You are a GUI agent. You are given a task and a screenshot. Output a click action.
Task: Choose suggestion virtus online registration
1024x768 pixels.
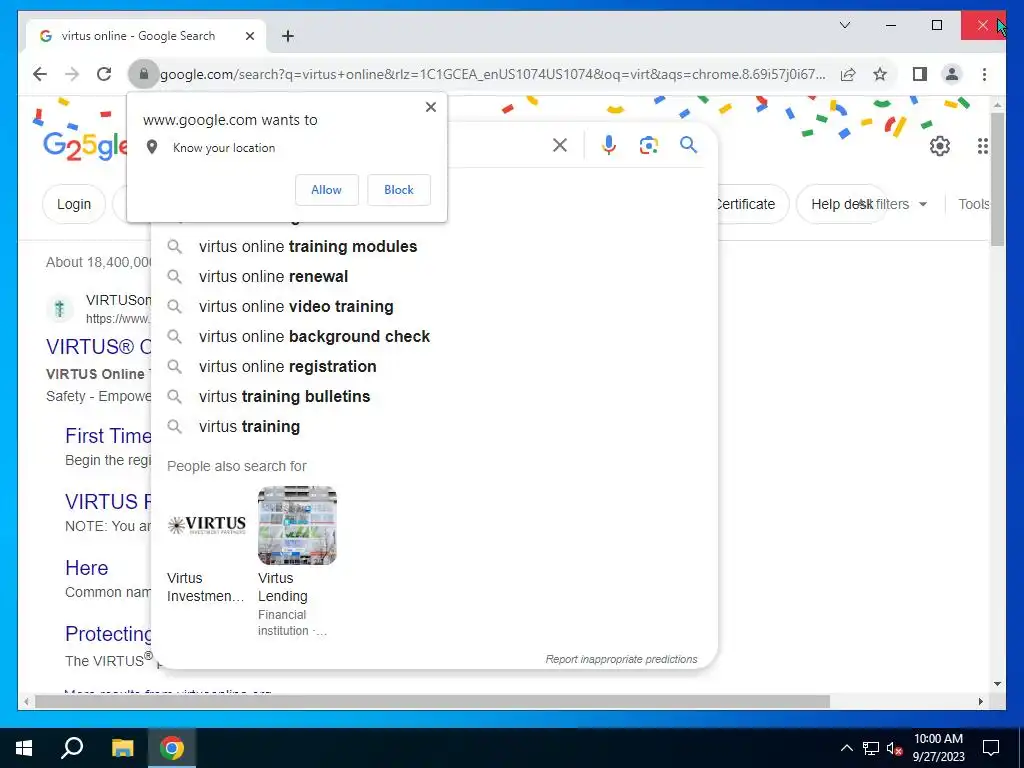tap(434, 366)
